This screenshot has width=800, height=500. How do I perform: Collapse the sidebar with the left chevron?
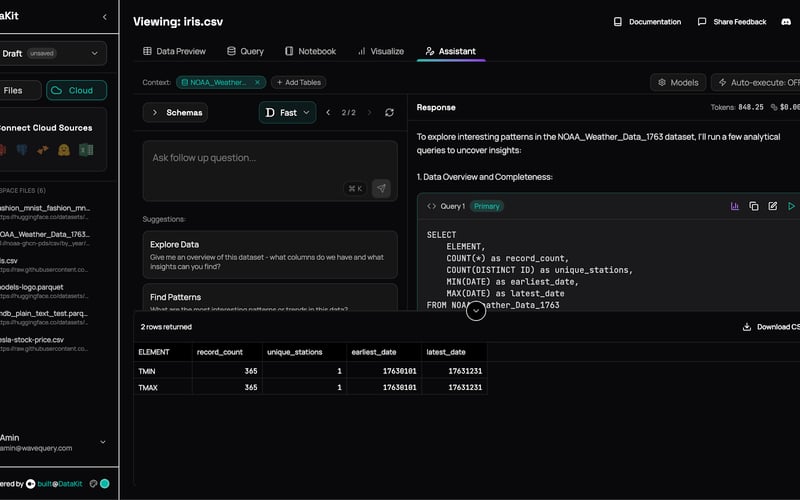click(x=105, y=17)
